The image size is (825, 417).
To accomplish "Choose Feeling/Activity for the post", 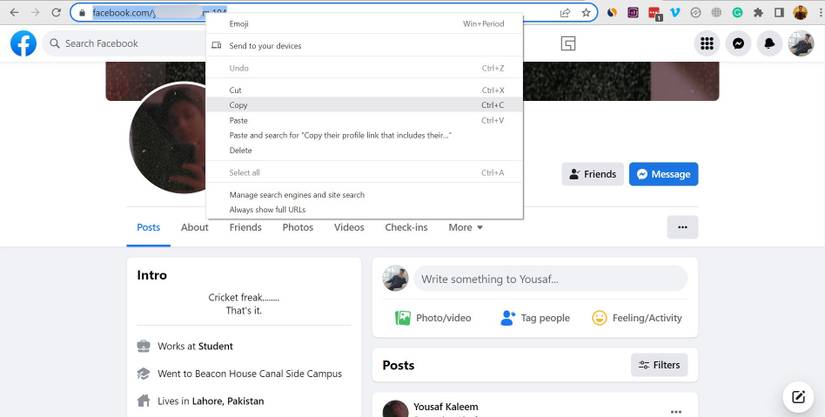I will (637, 318).
